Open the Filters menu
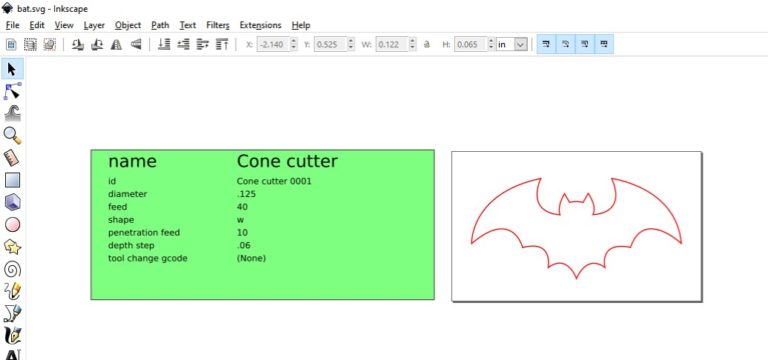Viewport: 768px width, 360px height. (x=218, y=25)
